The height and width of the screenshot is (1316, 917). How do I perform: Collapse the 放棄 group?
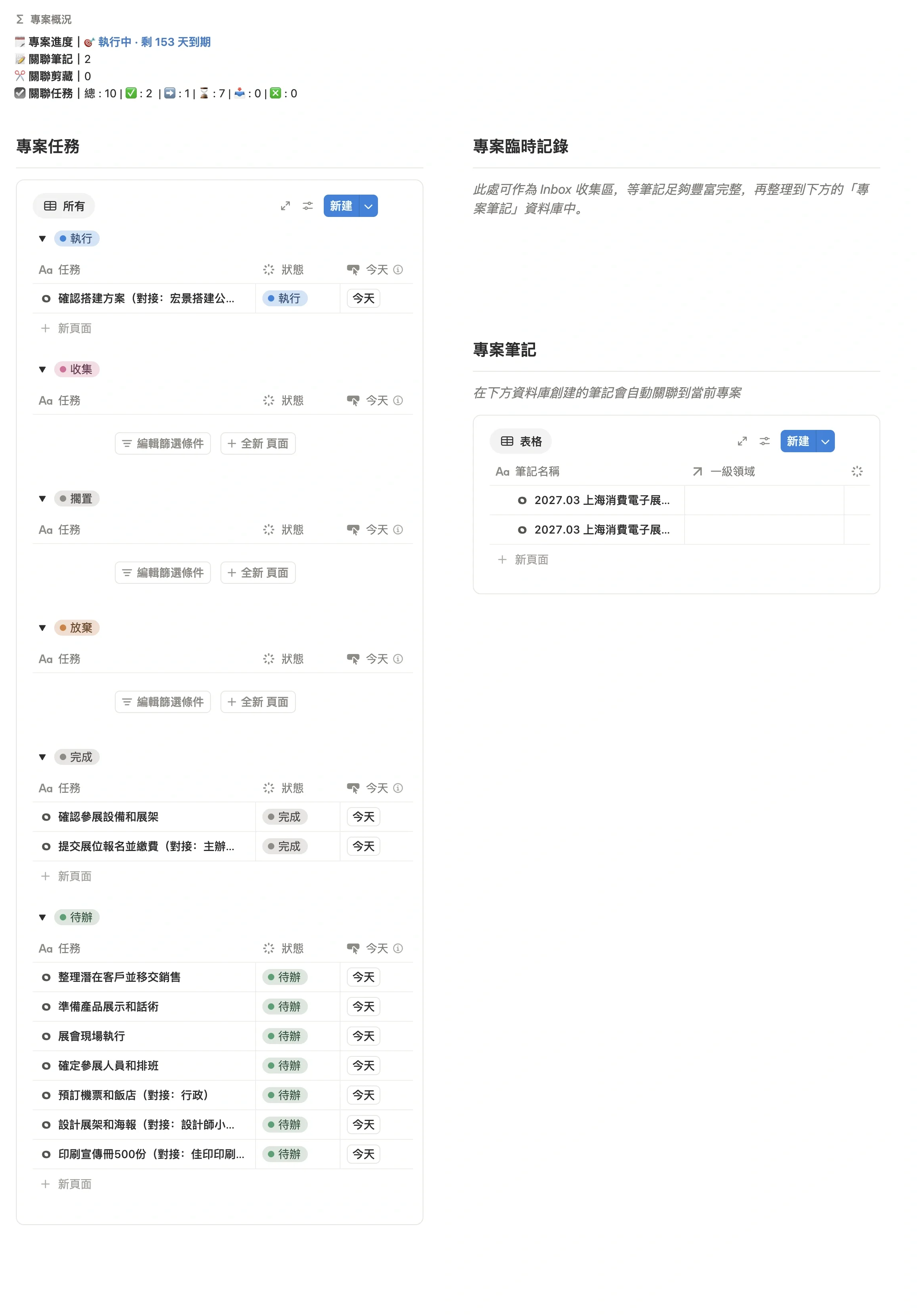(x=42, y=628)
